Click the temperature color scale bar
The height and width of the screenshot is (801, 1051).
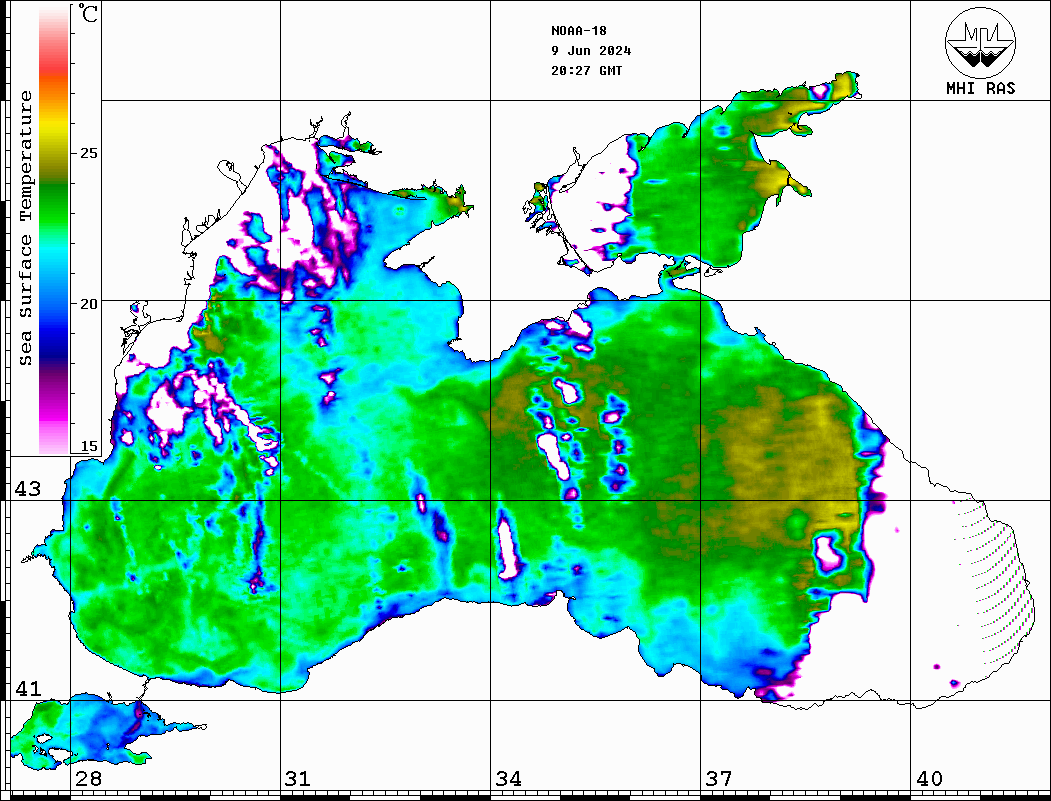(x=54, y=230)
